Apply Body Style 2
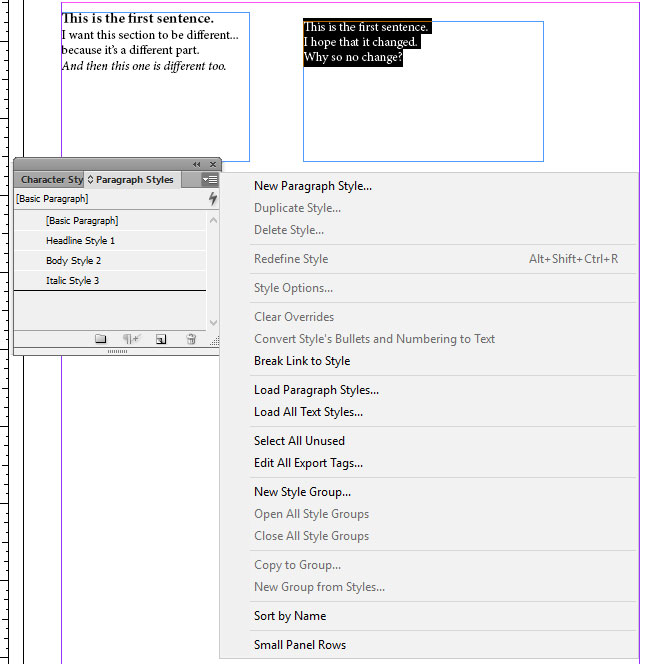This screenshot has height=664, width=652. (110, 260)
